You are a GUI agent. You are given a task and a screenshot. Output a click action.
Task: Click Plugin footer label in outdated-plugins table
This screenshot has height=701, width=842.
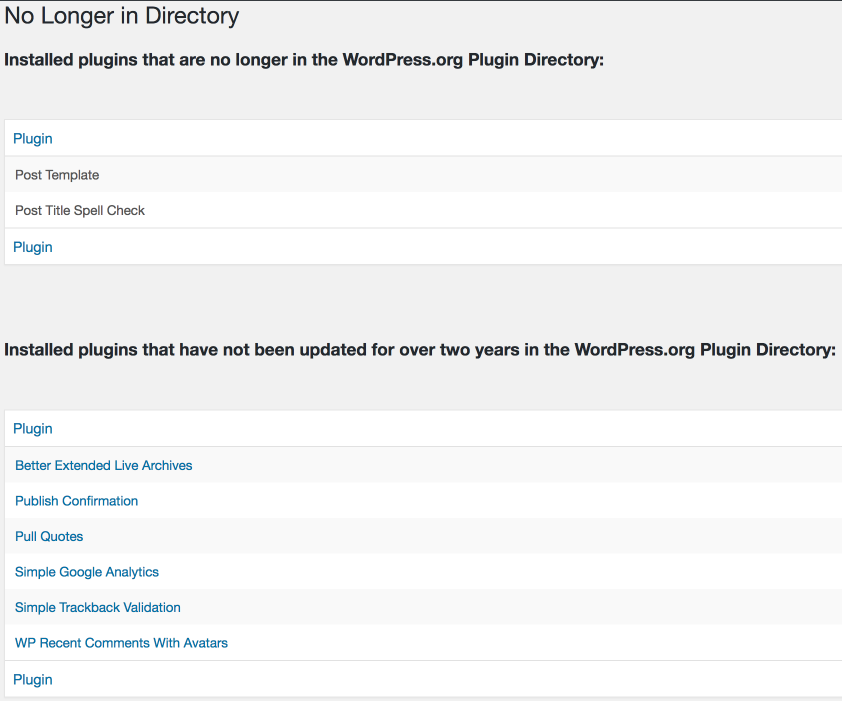pos(33,680)
